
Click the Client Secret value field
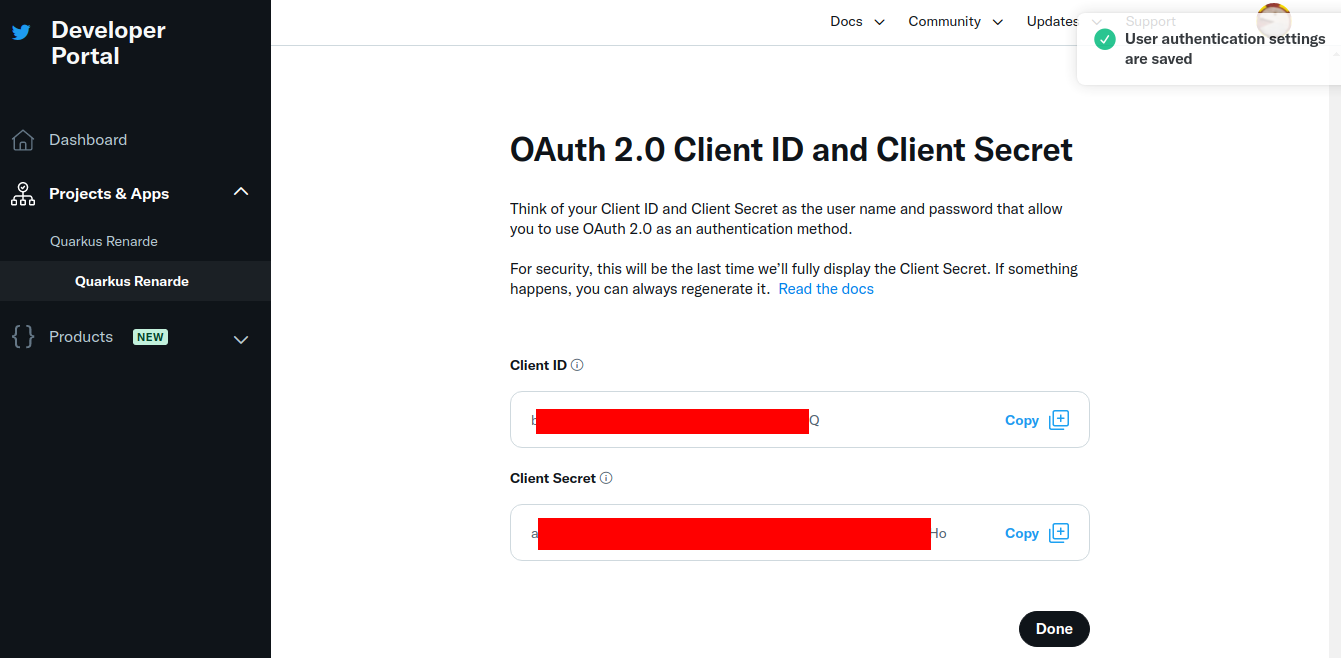tap(740, 533)
